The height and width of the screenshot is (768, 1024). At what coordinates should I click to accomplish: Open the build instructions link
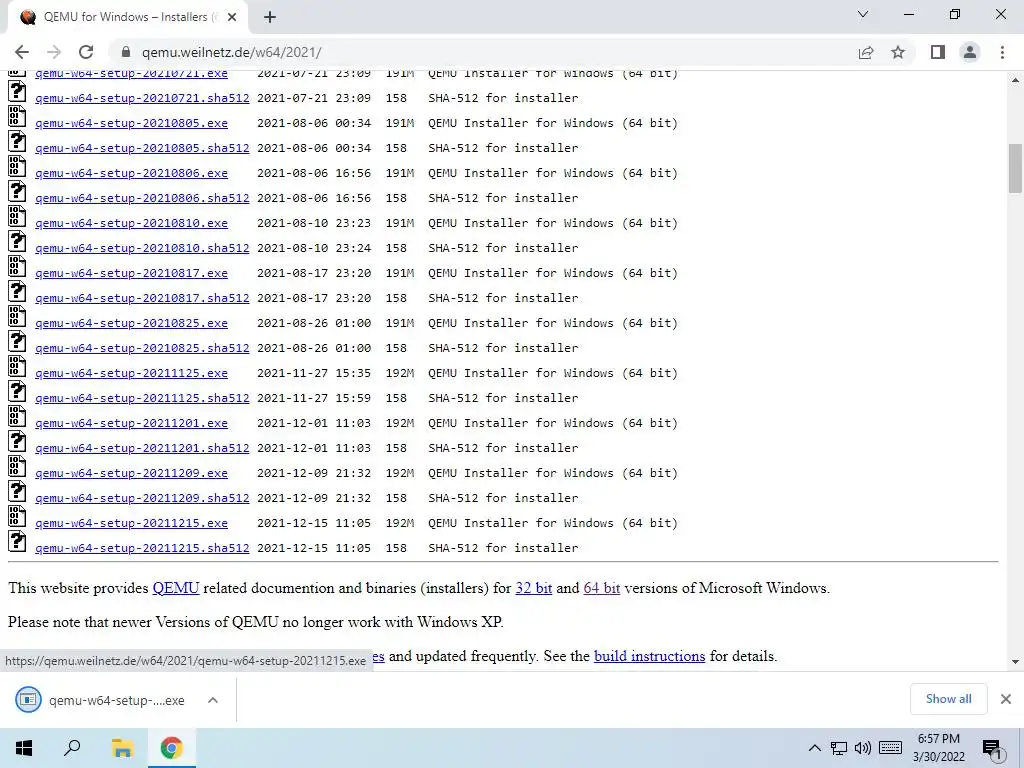point(649,656)
